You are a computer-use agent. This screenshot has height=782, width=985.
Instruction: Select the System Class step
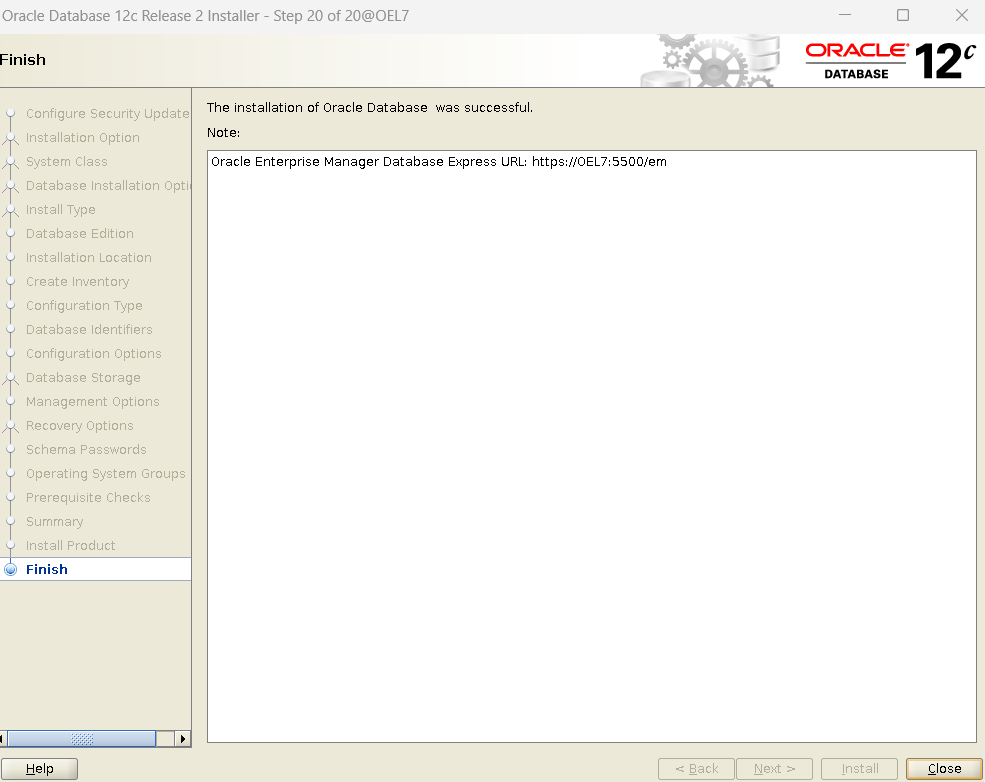click(x=67, y=161)
